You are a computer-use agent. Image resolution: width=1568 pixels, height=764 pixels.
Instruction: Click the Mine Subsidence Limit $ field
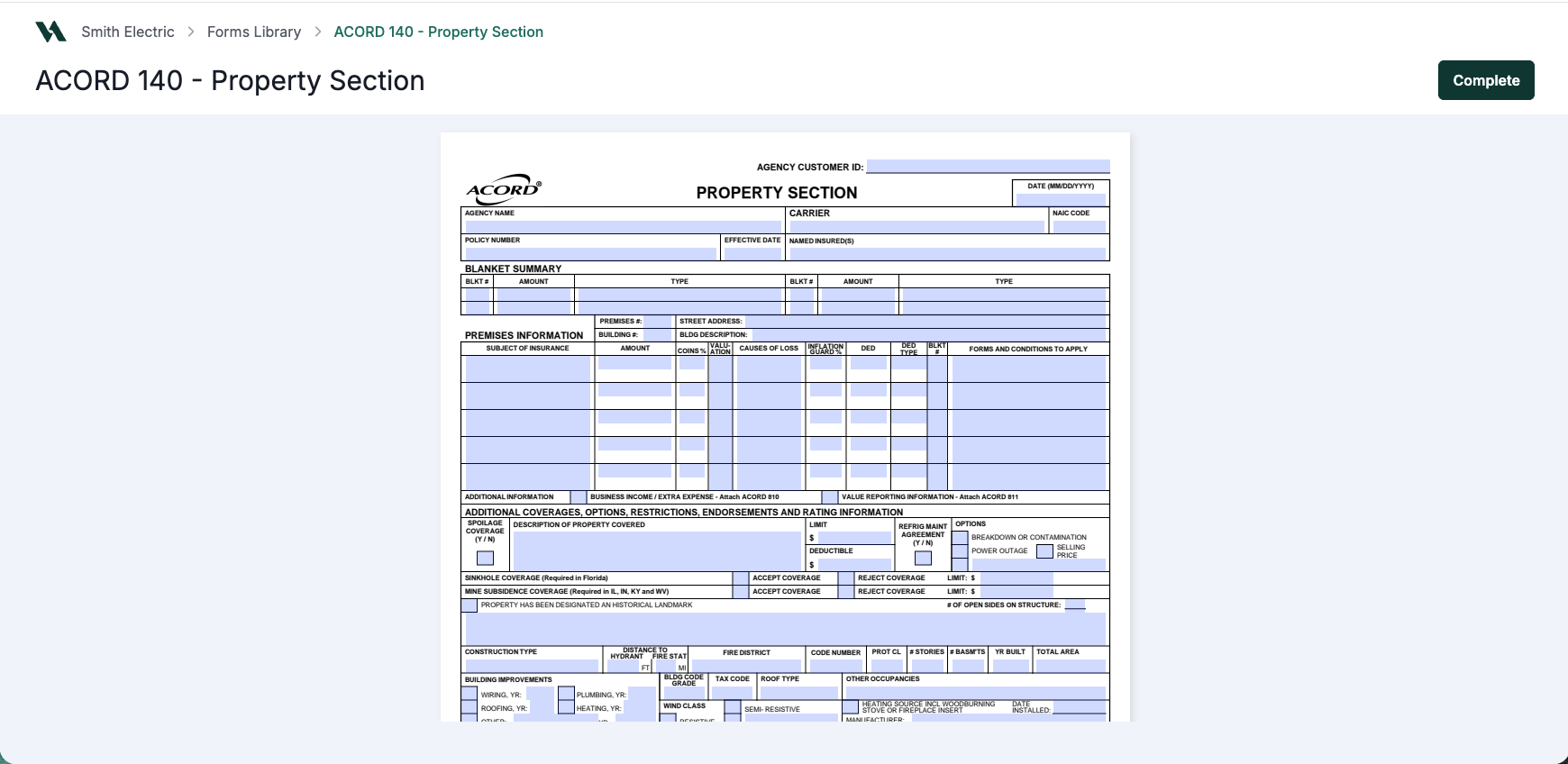tap(1016, 592)
